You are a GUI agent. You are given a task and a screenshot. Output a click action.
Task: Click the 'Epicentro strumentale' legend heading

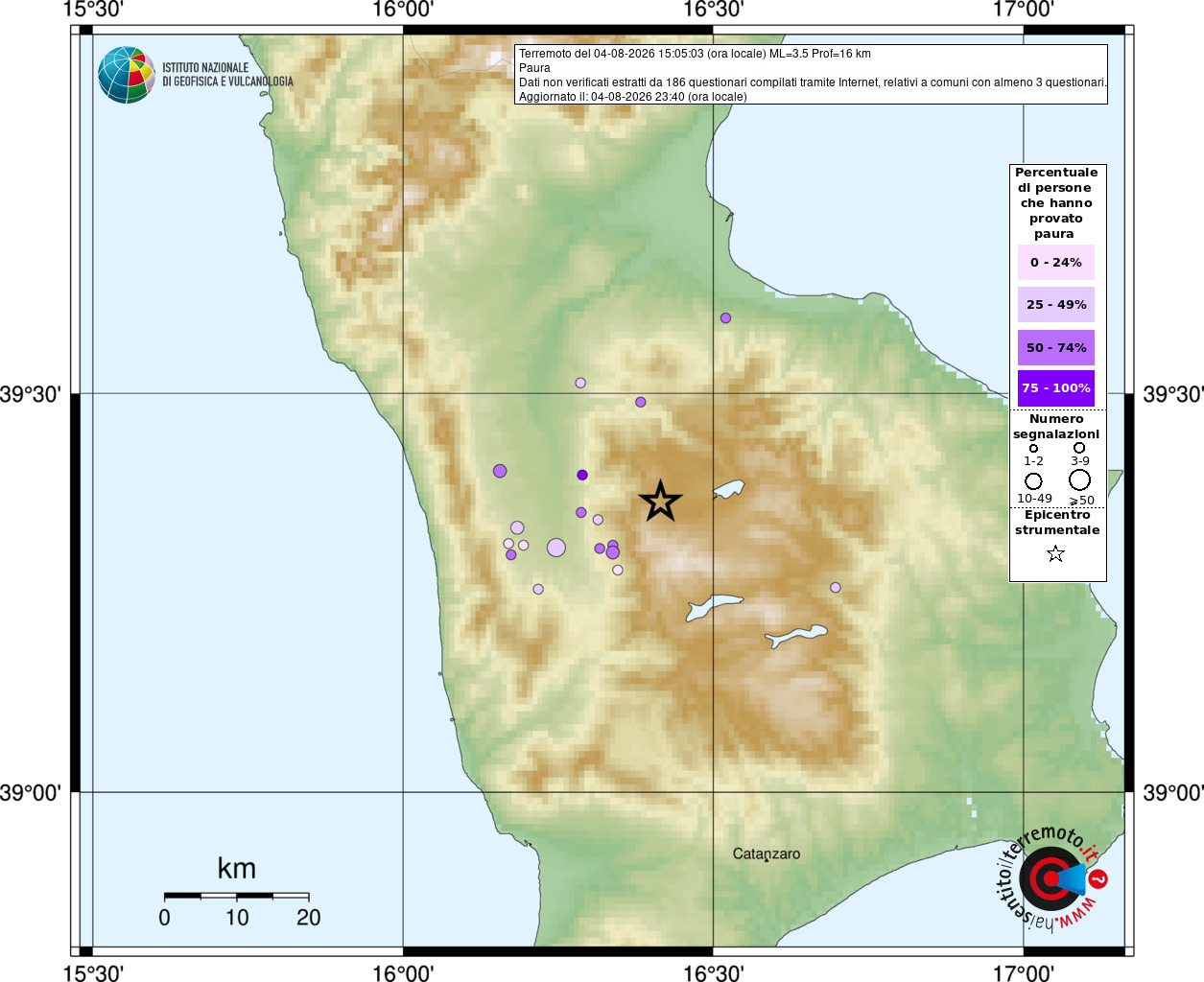click(1057, 522)
